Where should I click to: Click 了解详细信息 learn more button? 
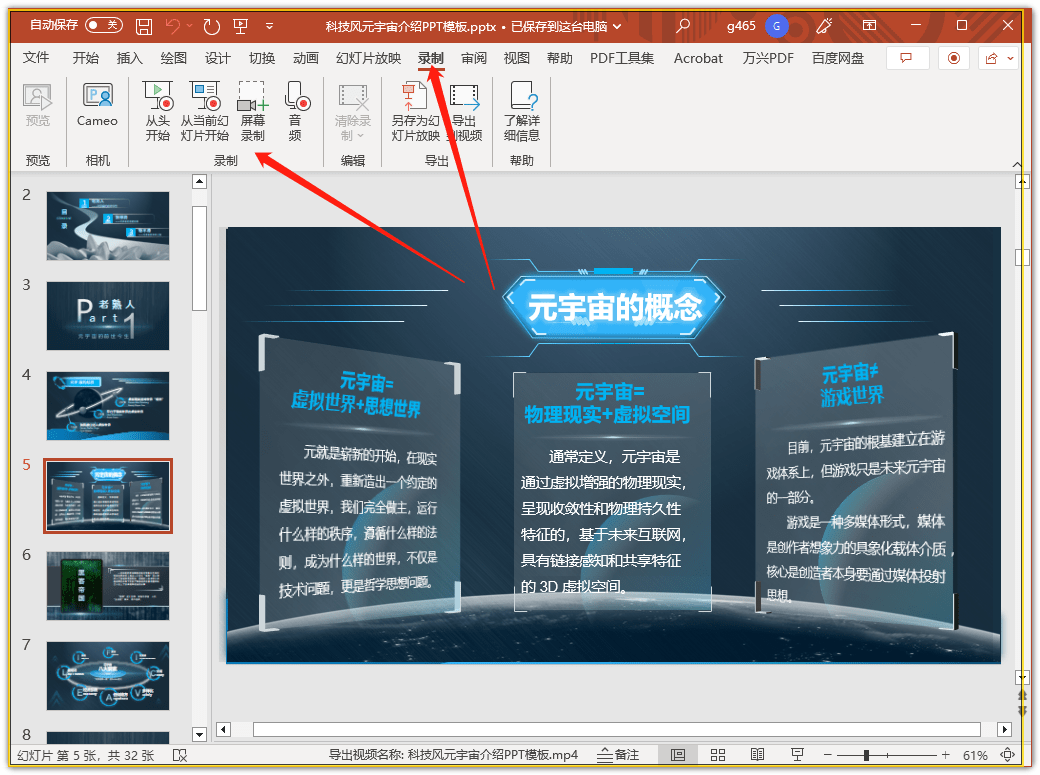[x=522, y=111]
